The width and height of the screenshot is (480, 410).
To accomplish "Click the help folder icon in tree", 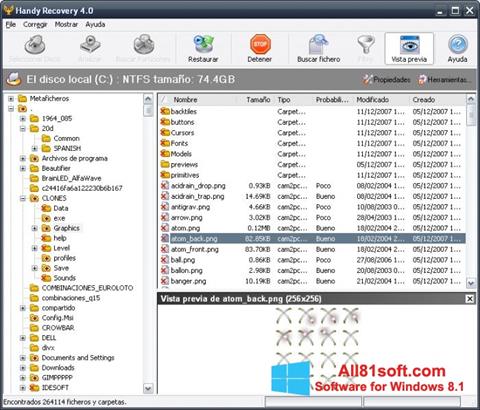I will click(x=46, y=238).
